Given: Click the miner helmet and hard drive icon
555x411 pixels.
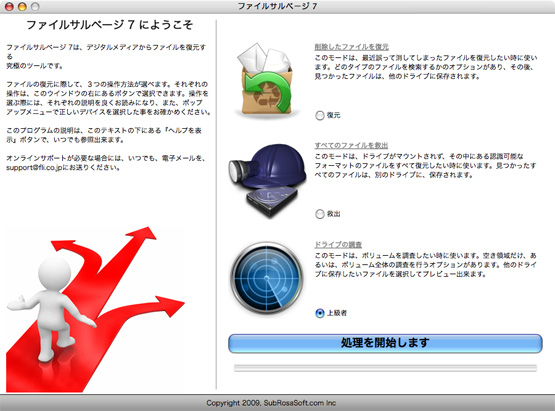Looking at the screenshot, I should (268, 180).
